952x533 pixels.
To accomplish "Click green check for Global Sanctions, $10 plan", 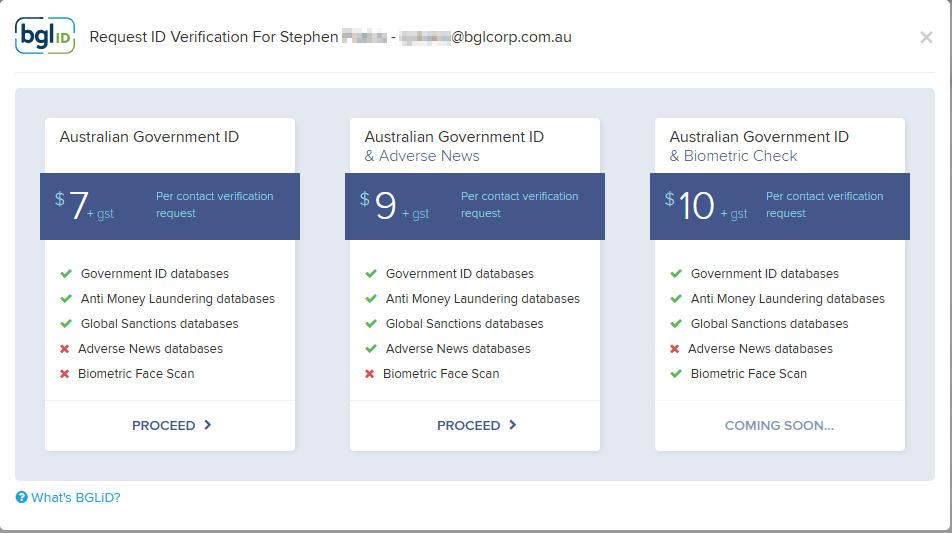I will click(x=676, y=324).
